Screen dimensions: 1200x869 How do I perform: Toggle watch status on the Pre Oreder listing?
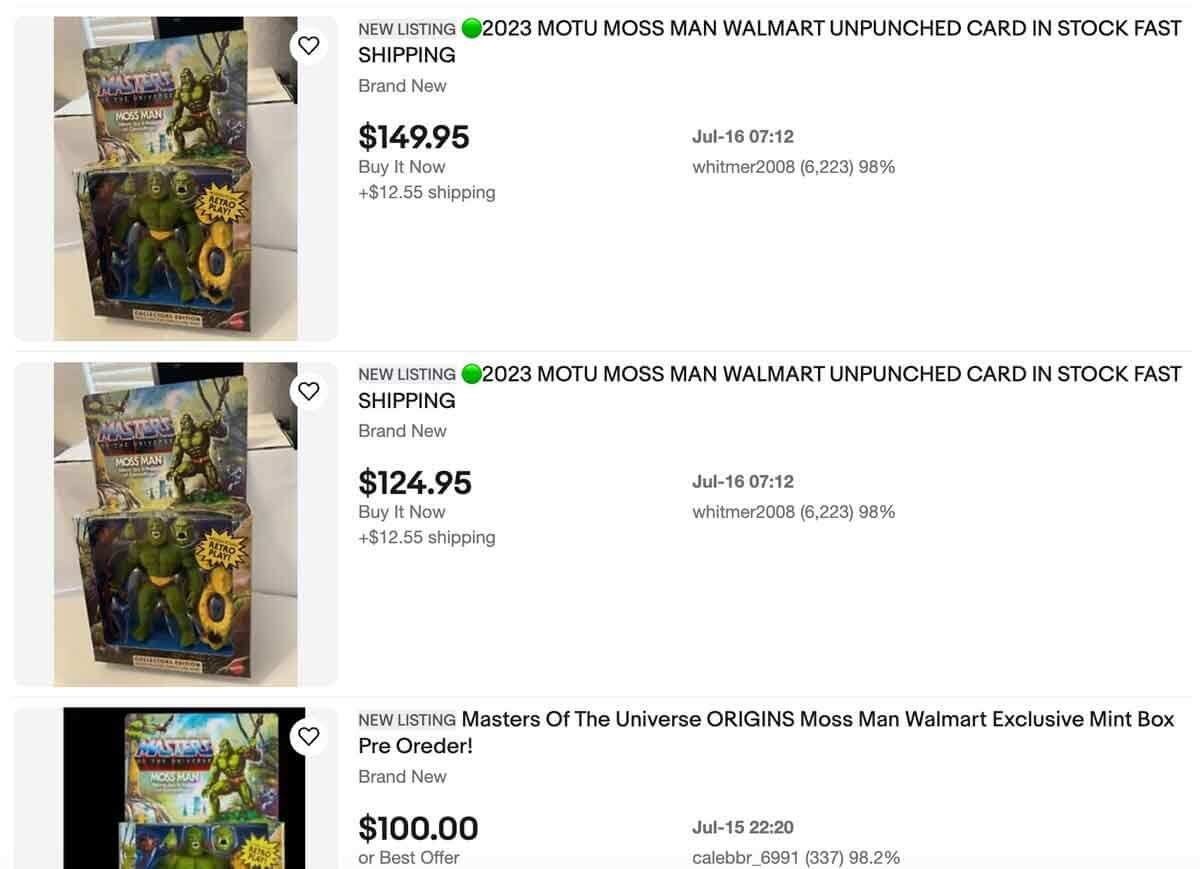pyautogui.click(x=309, y=735)
